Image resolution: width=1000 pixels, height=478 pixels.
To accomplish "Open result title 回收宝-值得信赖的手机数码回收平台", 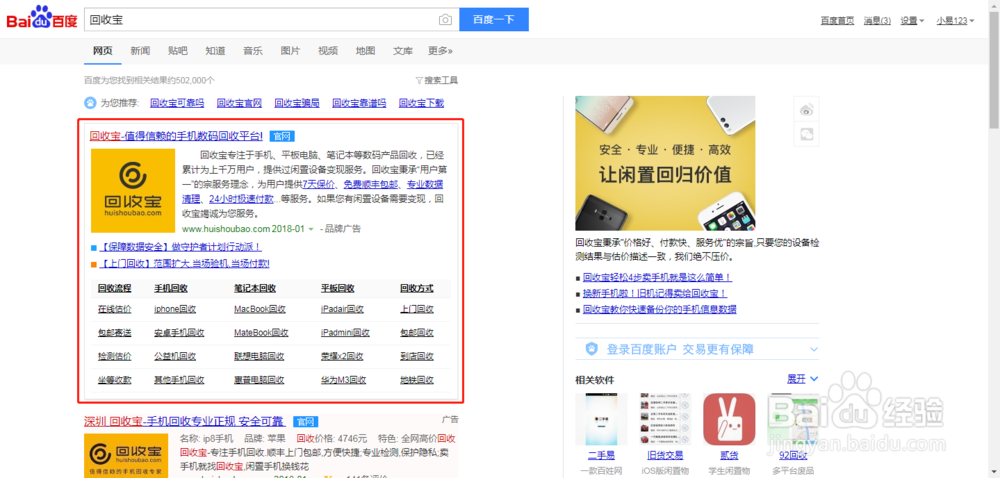I will [177, 135].
